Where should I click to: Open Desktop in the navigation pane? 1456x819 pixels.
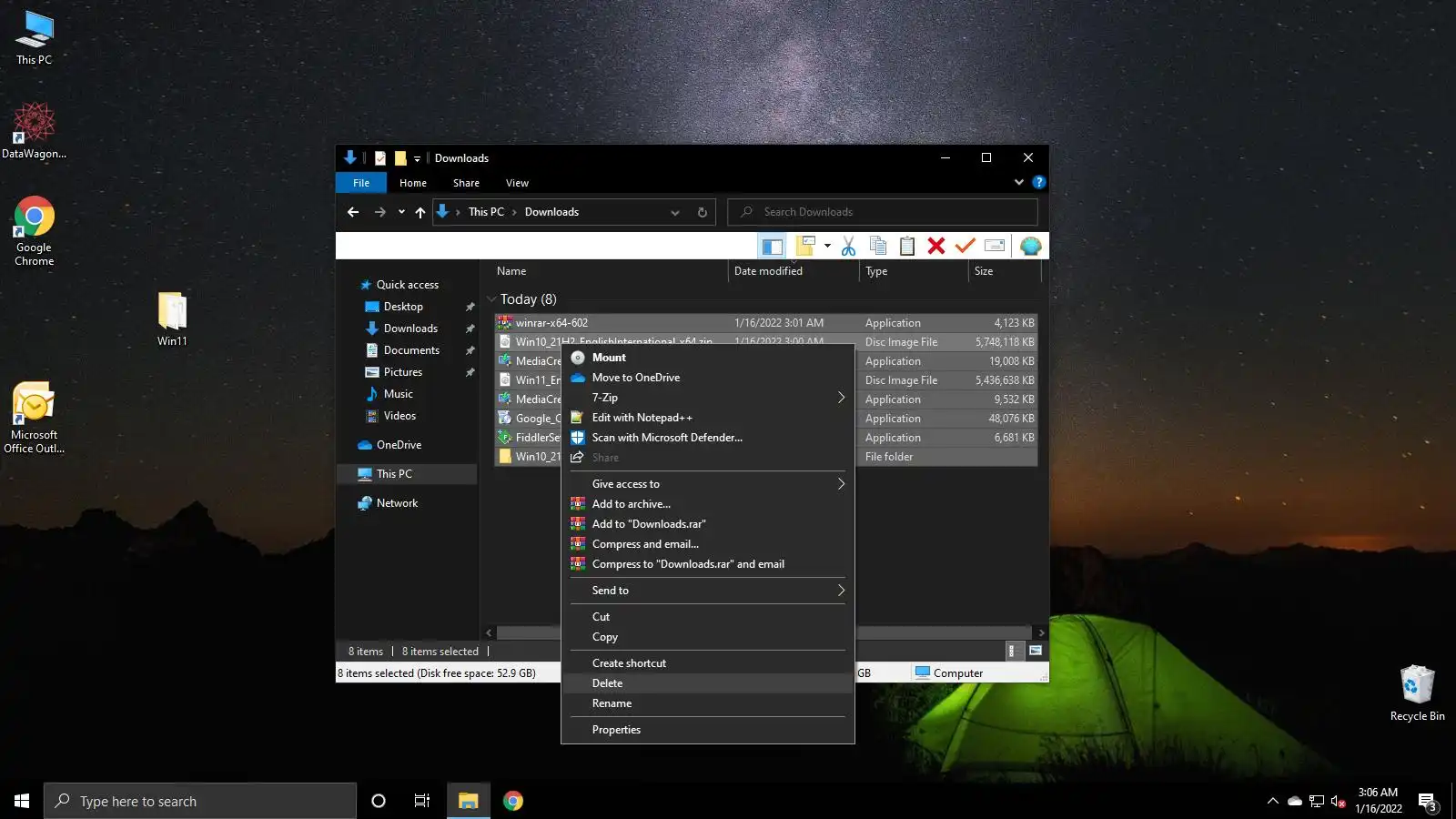click(x=403, y=307)
